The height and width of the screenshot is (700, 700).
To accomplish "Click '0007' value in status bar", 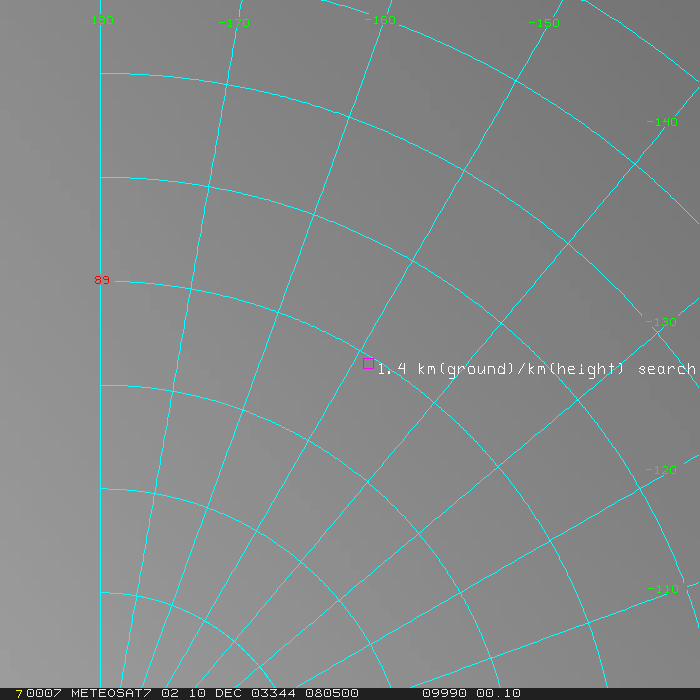I will 44,693.
